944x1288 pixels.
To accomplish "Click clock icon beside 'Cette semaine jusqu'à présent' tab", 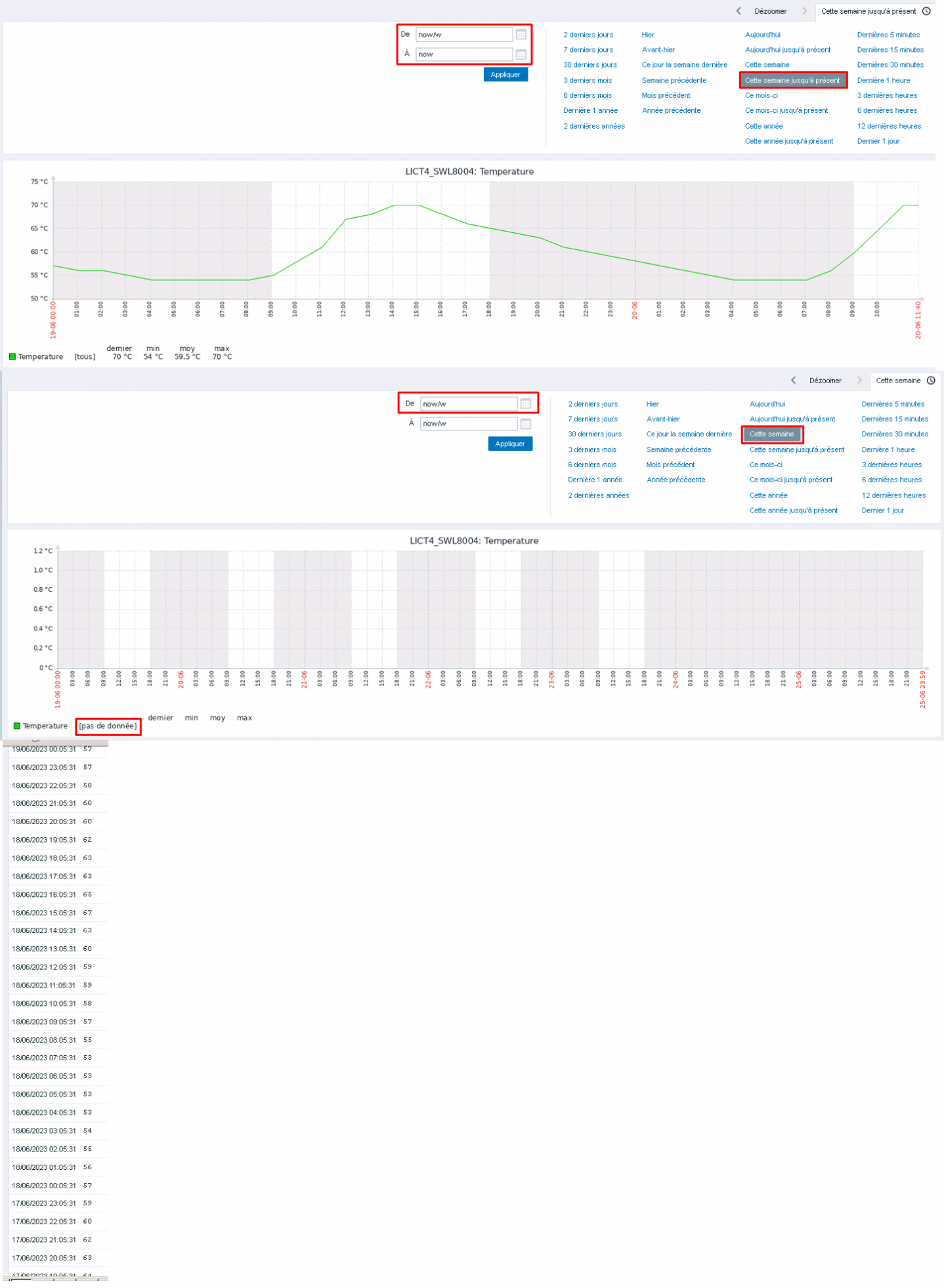I will pos(926,11).
